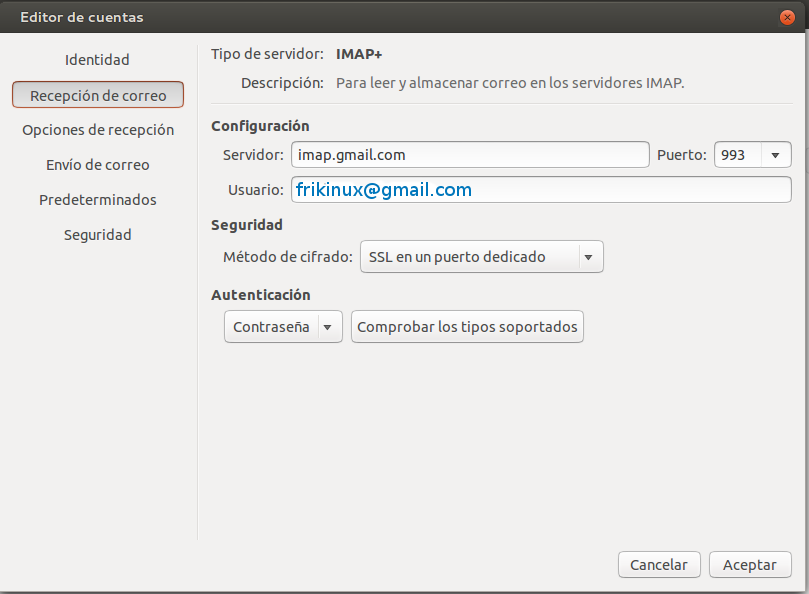Open the Método de cifrado dropdown
The width and height of the screenshot is (809, 594).
coord(481,256)
